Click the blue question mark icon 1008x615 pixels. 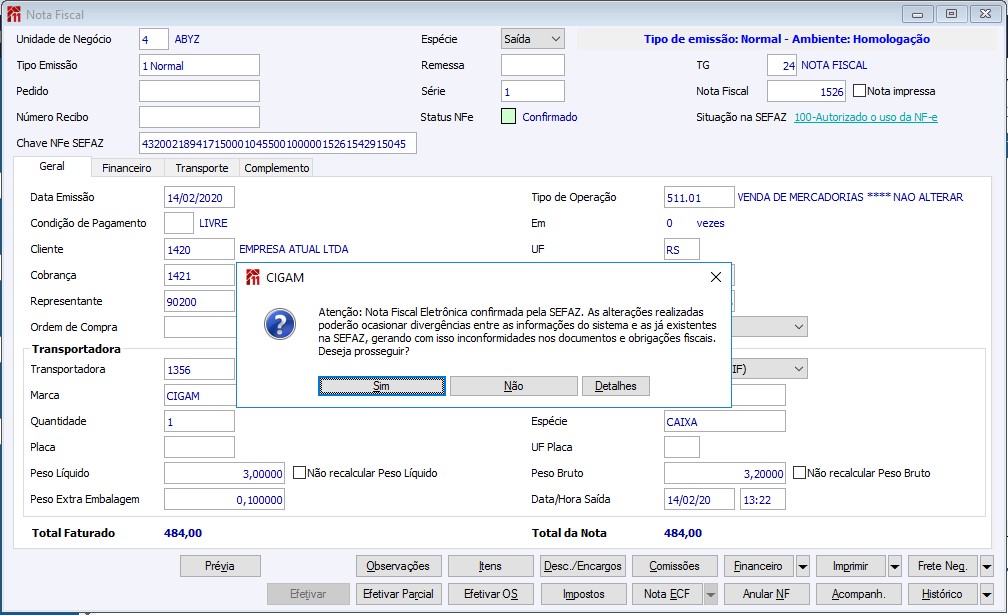pyautogui.click(x=279, y=324)
